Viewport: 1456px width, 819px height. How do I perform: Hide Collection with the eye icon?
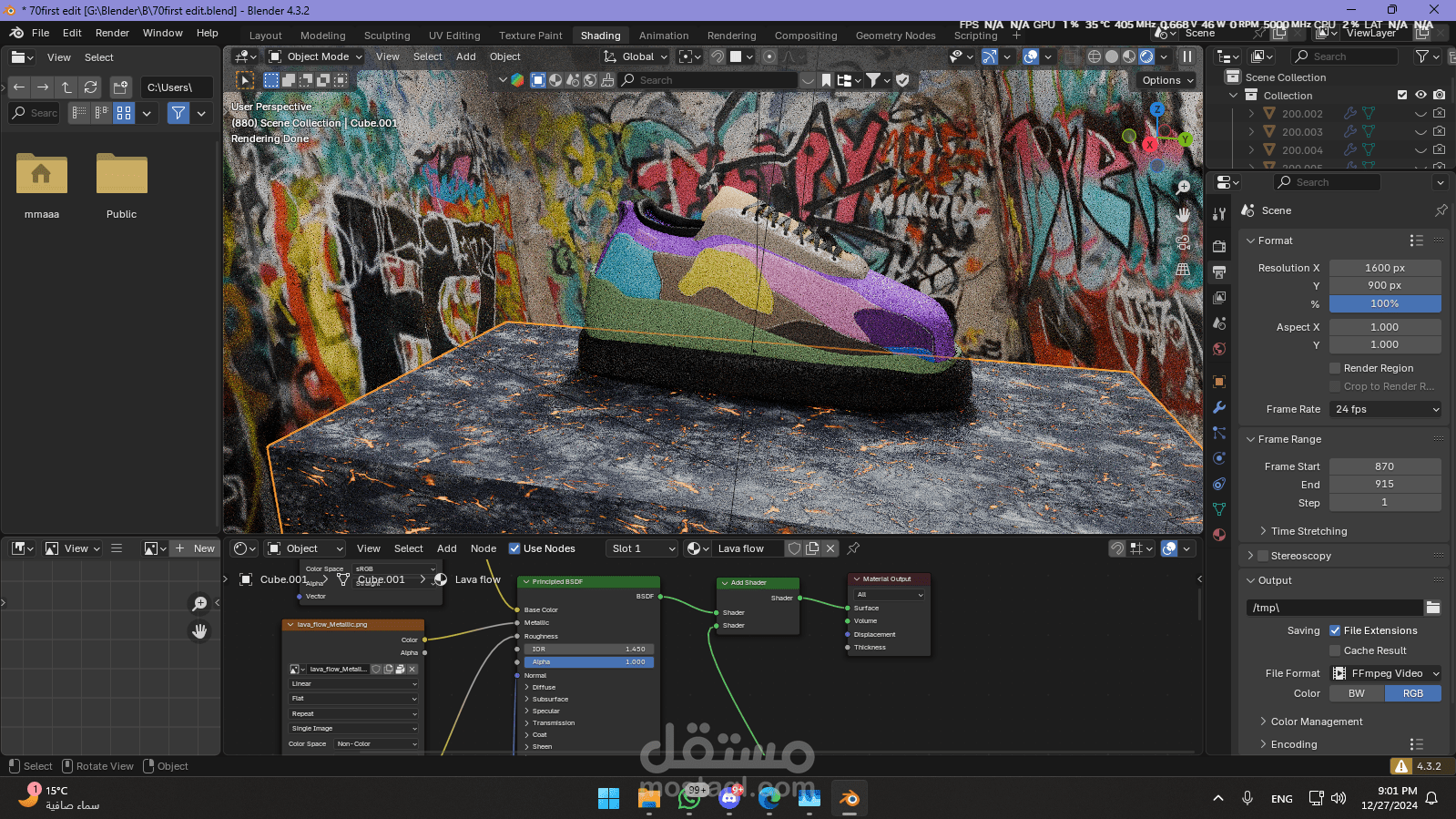pos(1420,95)
